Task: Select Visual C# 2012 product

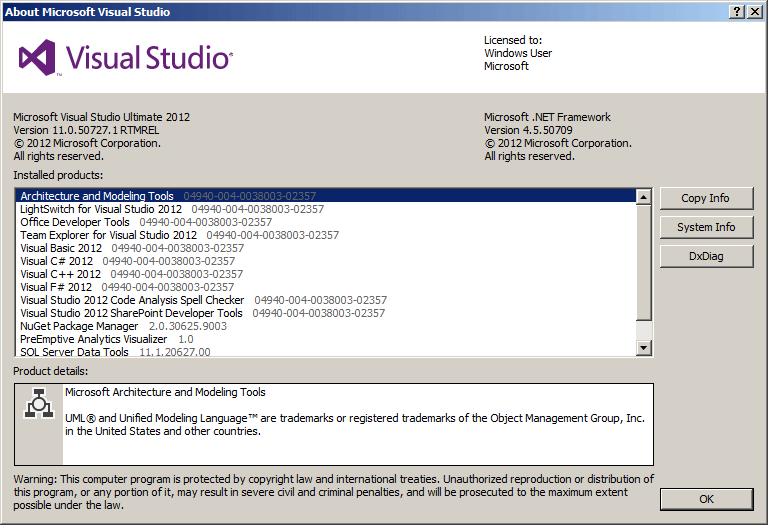Action: pyautogui.click(x=326, y=261)
